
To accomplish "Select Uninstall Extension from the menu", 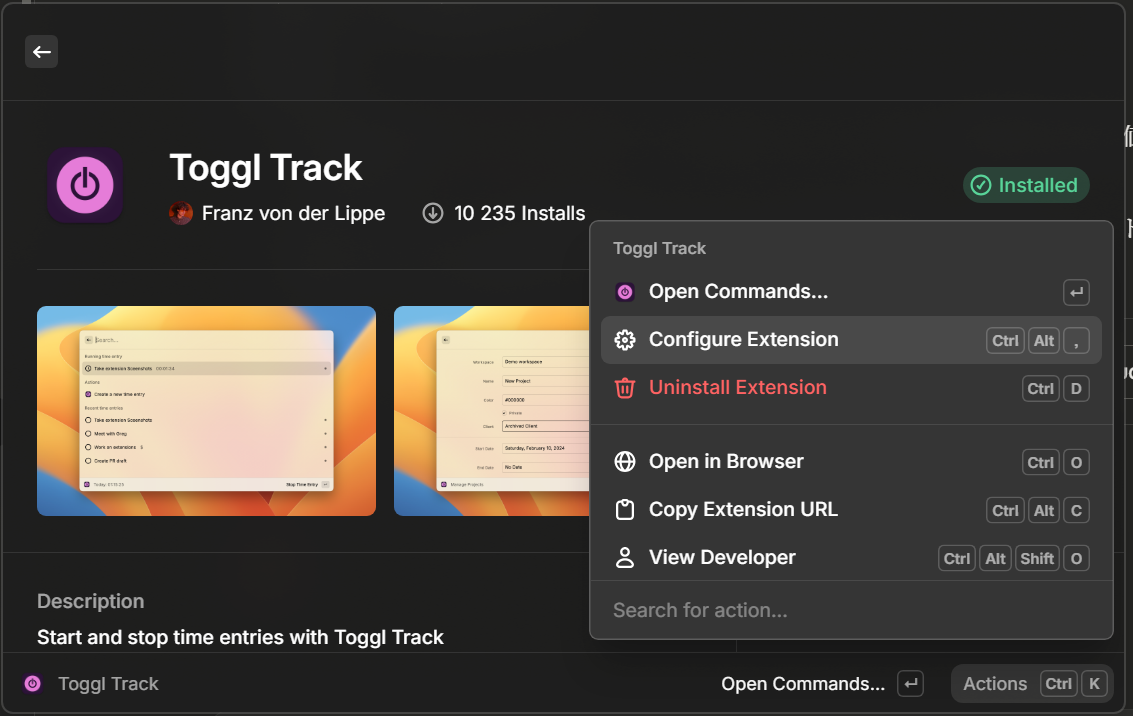I will point(740,388).
